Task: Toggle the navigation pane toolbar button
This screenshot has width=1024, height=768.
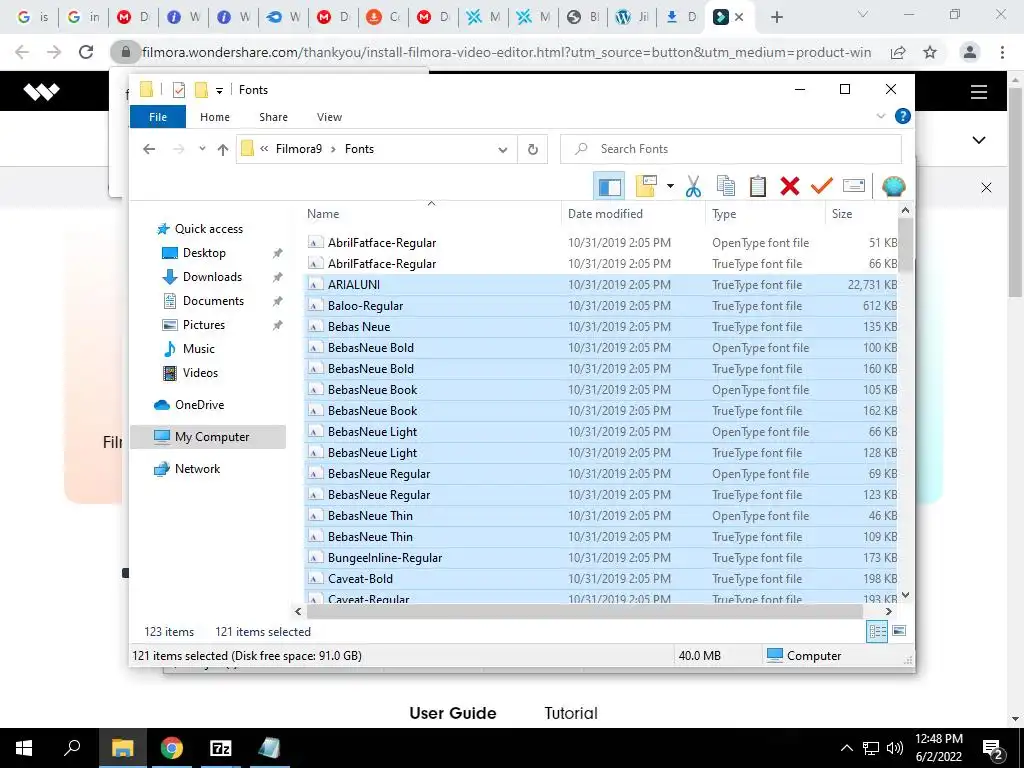Action: coord(609,187)
